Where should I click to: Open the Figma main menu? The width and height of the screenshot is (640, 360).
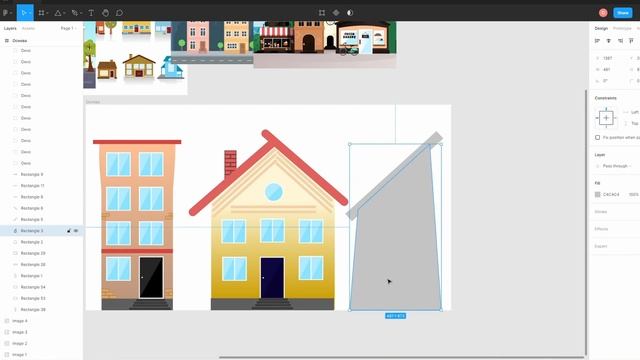pos(6,13)
